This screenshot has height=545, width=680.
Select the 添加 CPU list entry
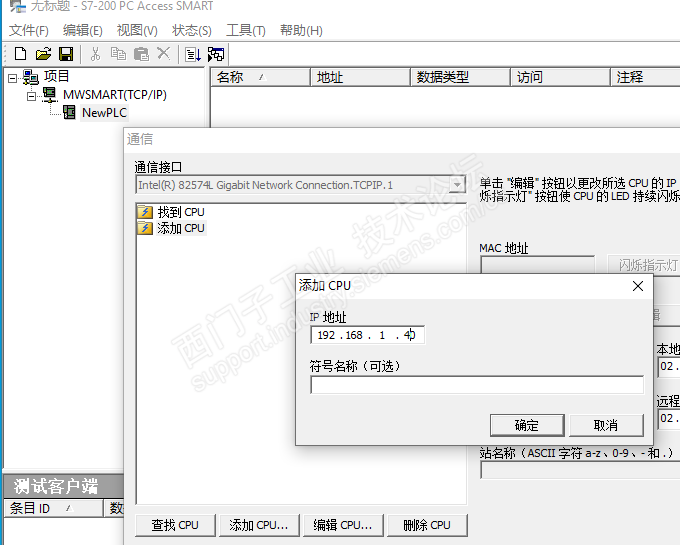[x=180, y=228]
